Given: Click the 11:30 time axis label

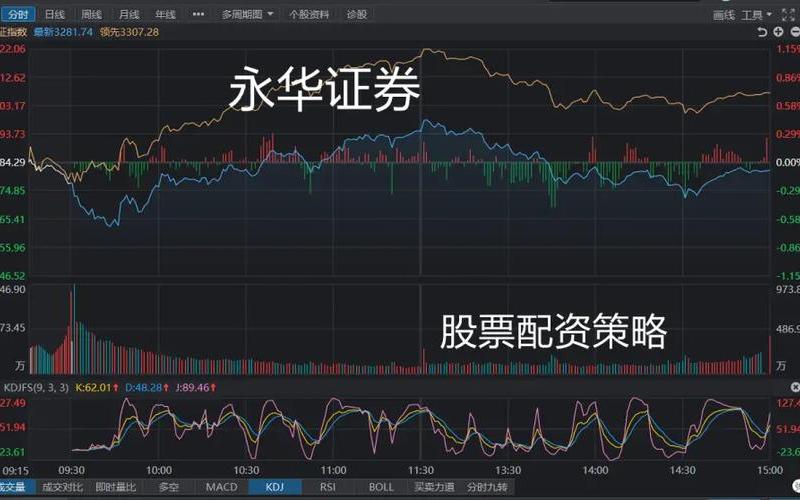Looking at the screenshot, I should 421,470.
